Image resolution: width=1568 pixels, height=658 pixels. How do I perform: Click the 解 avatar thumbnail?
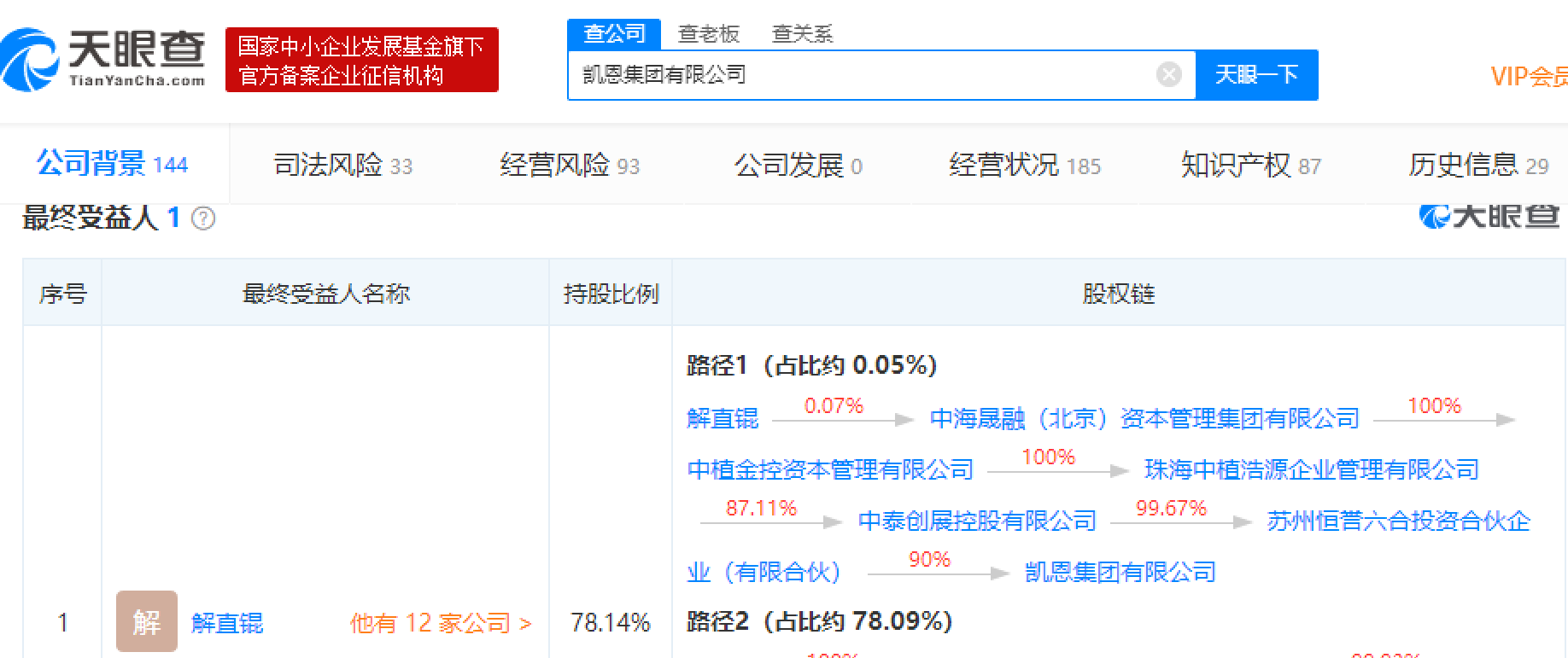coord(147,621)
